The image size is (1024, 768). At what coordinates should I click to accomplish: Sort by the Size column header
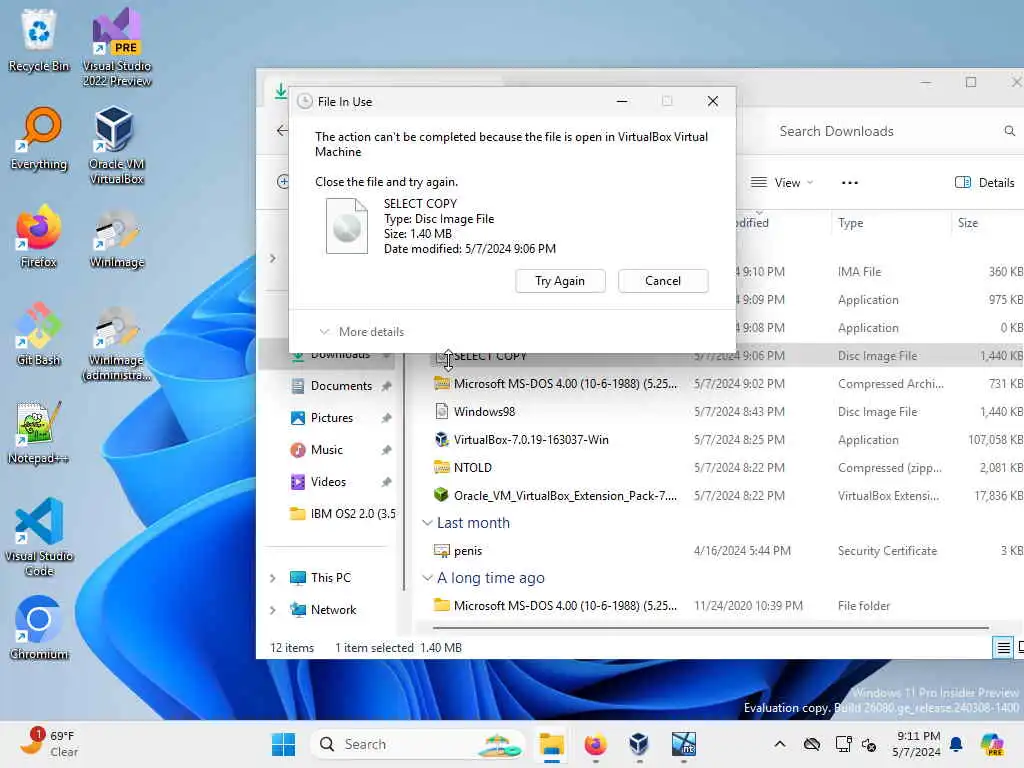click(x=968, y=223)
